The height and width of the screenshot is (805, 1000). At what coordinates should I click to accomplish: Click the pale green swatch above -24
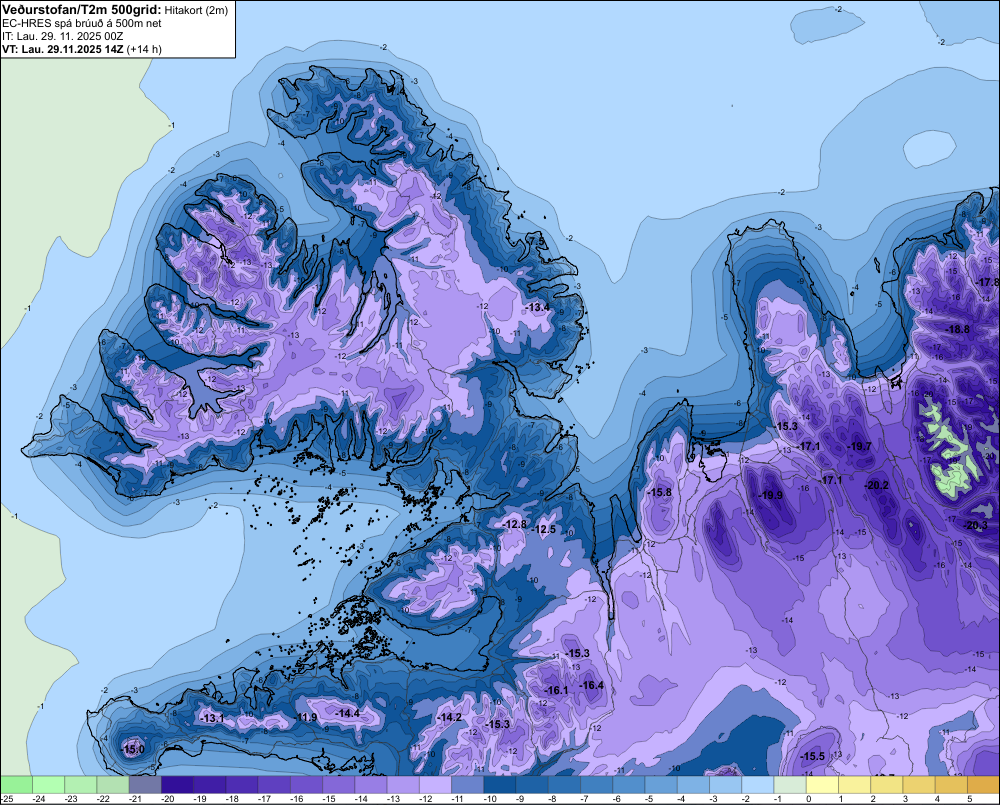(x=48, y=784)
